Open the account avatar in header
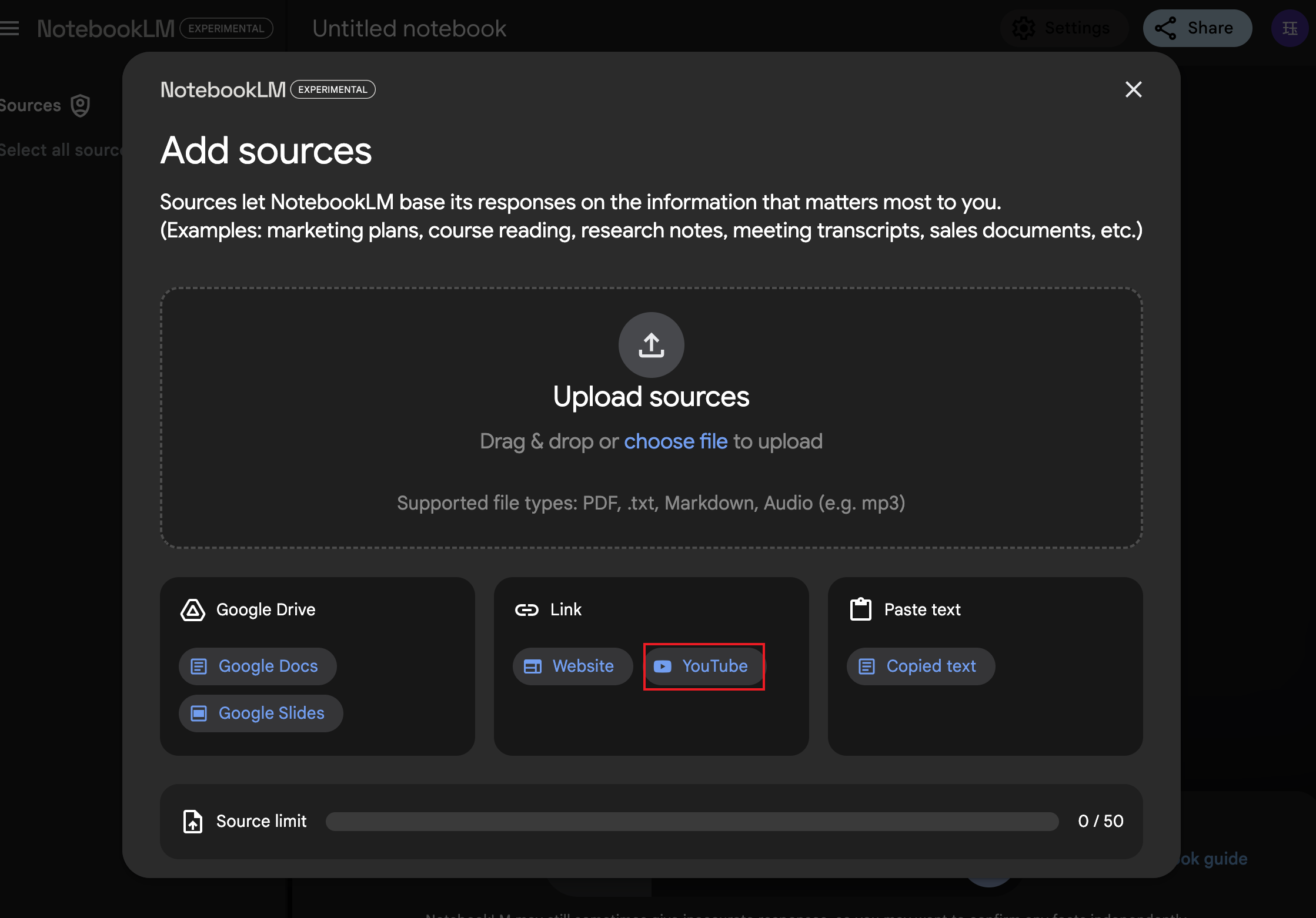The width and height of the screenshot is (1316, 918). (x=1290, y=28)
